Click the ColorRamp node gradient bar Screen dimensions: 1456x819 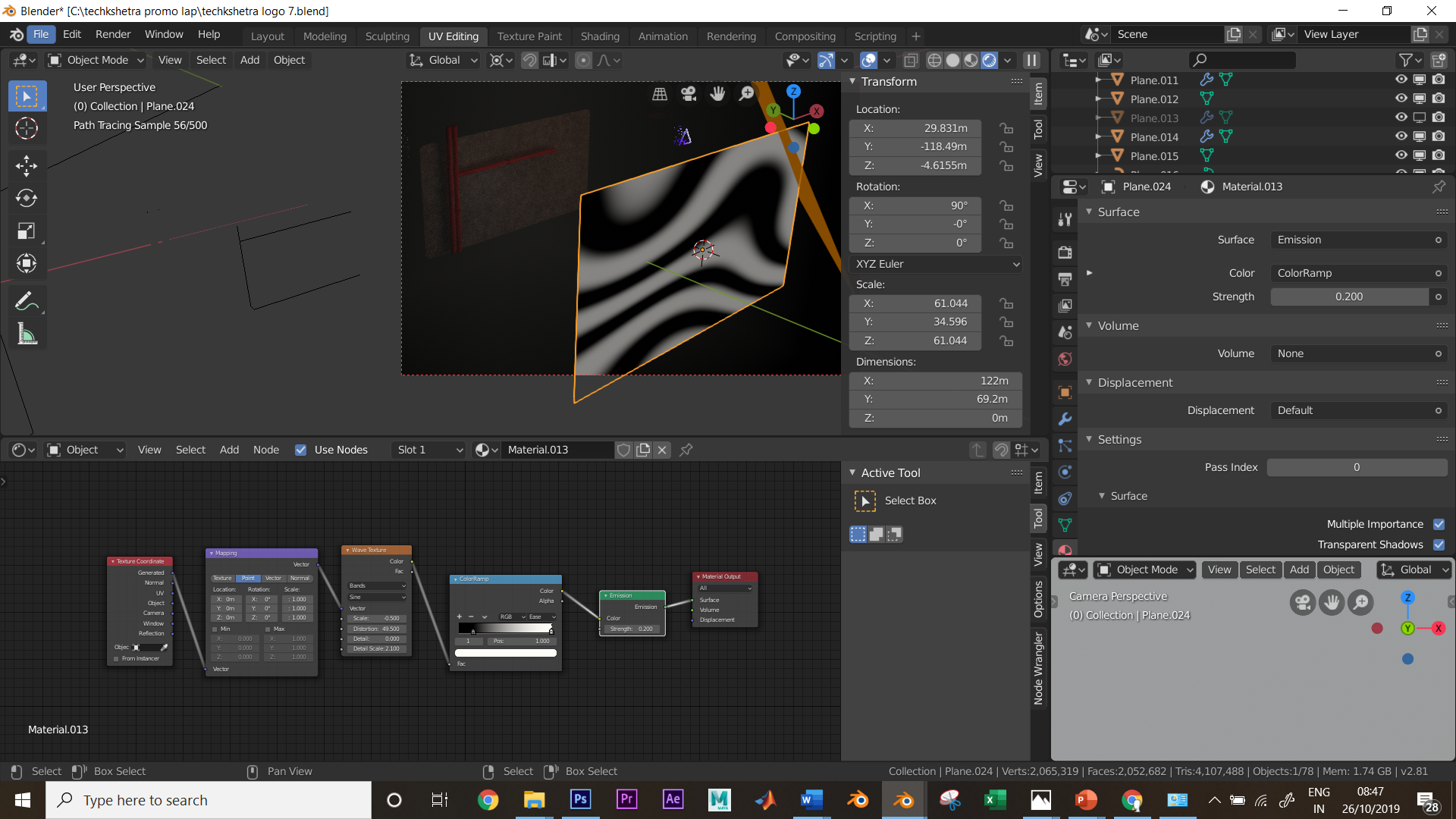pos(505,628)
